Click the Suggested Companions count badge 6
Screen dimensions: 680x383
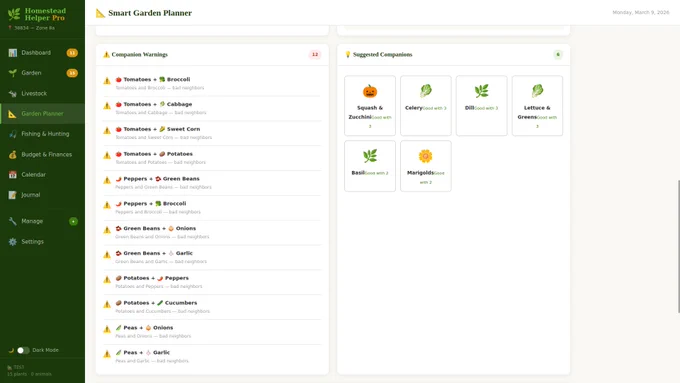(x=558, y=55)
